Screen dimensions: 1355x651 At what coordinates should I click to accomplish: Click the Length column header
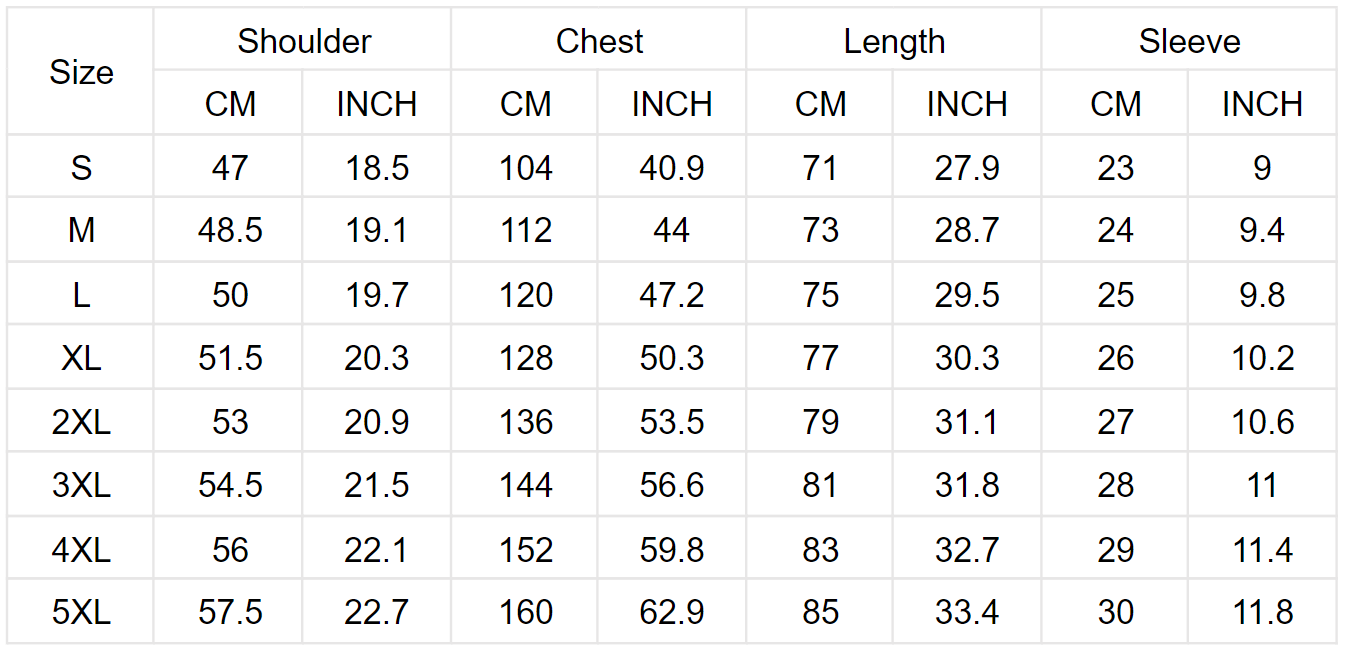pyautogui.click(x=893, y=41)
